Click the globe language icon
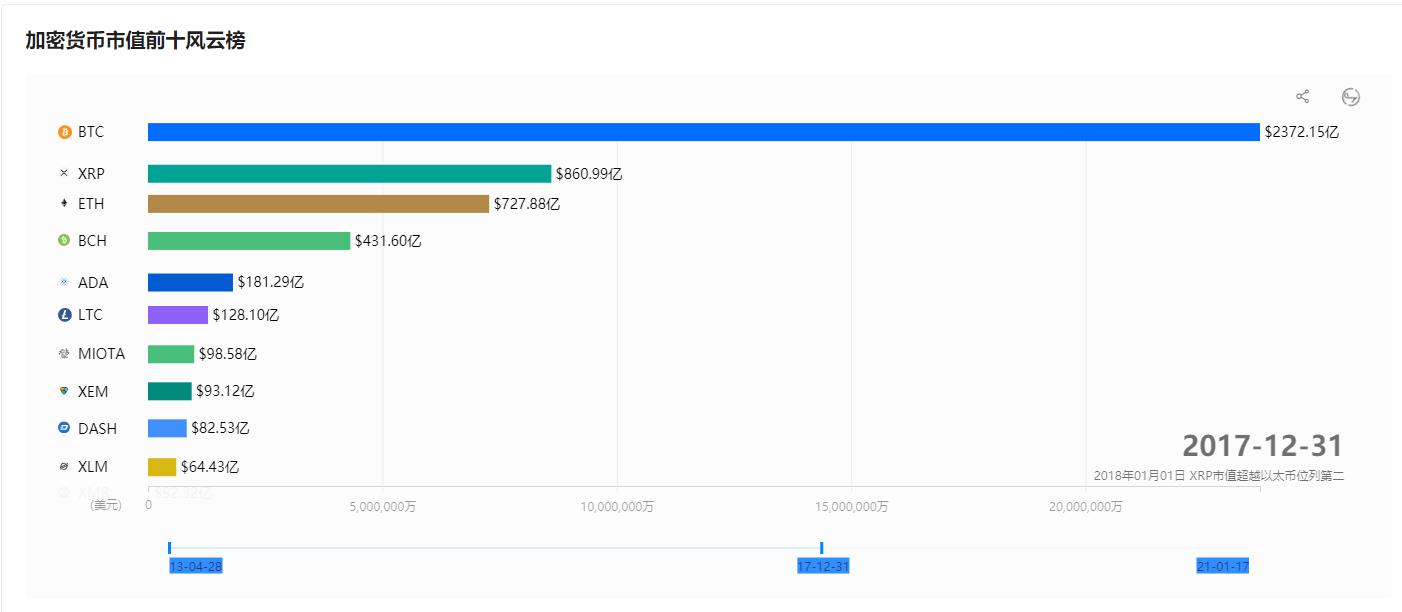The width and height of the screenshot is (1402, 612). tap(1350, 97)
